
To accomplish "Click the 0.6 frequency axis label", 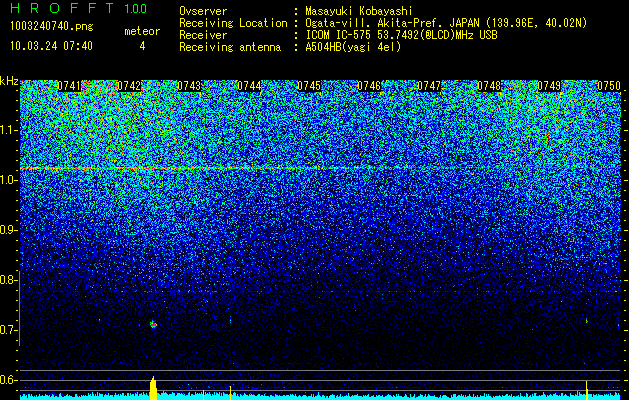I will [x=7, y=380].
